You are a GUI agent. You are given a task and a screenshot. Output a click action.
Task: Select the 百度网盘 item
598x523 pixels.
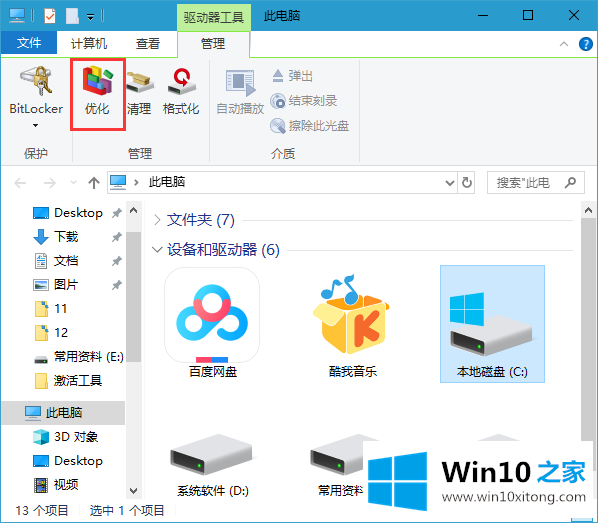point(212,323)
